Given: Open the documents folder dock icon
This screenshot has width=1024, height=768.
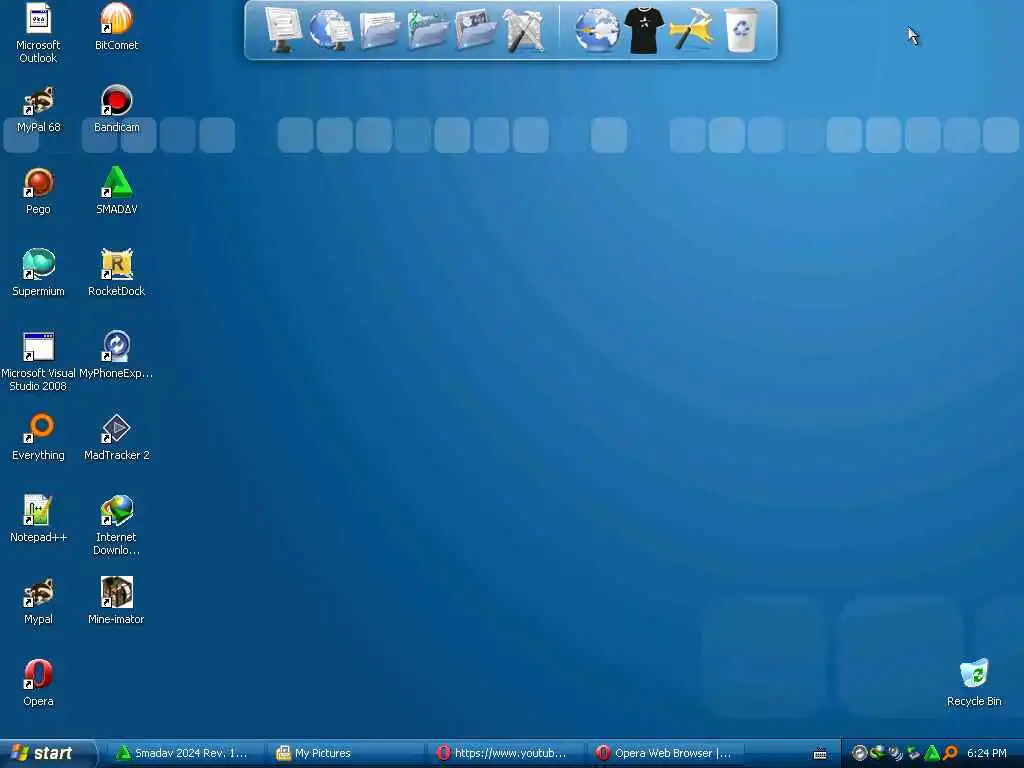Looking at the screenshot, I should point(379,31).
